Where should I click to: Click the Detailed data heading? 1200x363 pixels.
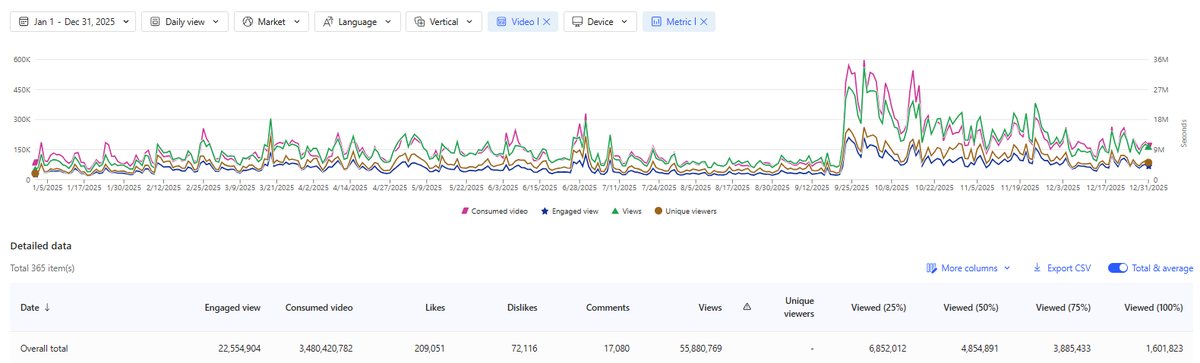pyautogui.click(x=40, y=245)
